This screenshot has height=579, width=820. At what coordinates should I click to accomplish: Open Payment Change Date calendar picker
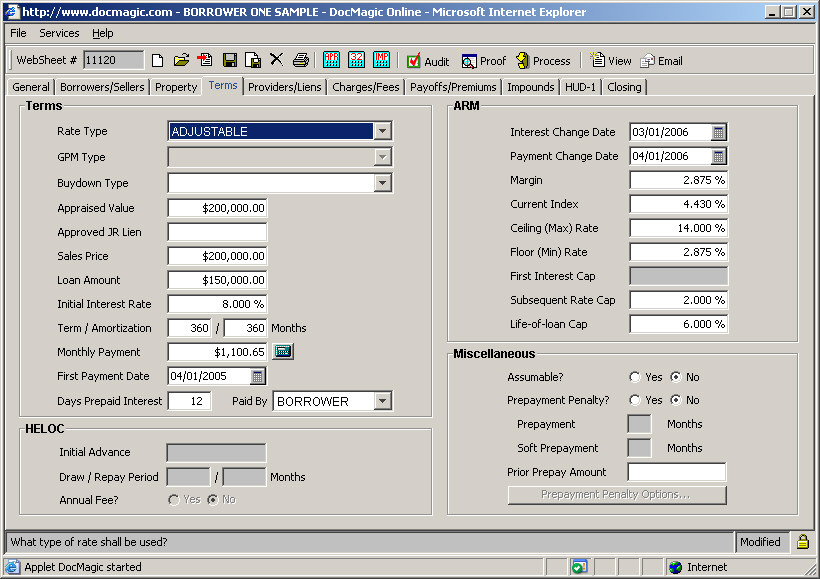pos(719,156)
